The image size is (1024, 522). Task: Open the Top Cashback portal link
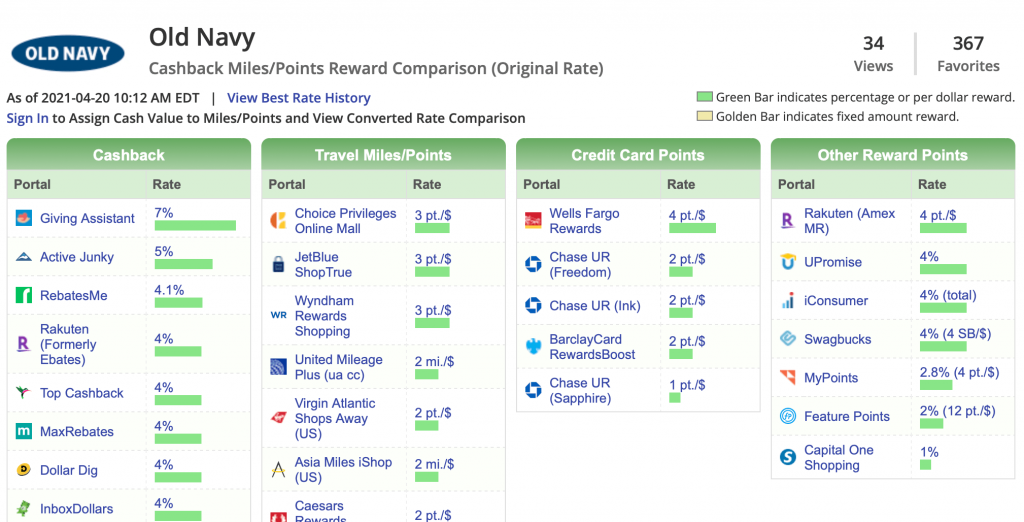pos(82,393)
